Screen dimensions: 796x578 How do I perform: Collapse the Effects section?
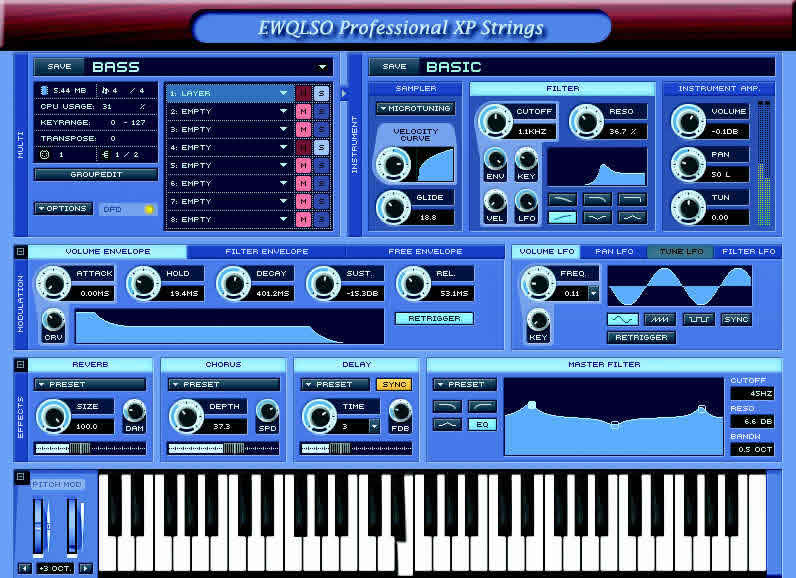(20, 364)
